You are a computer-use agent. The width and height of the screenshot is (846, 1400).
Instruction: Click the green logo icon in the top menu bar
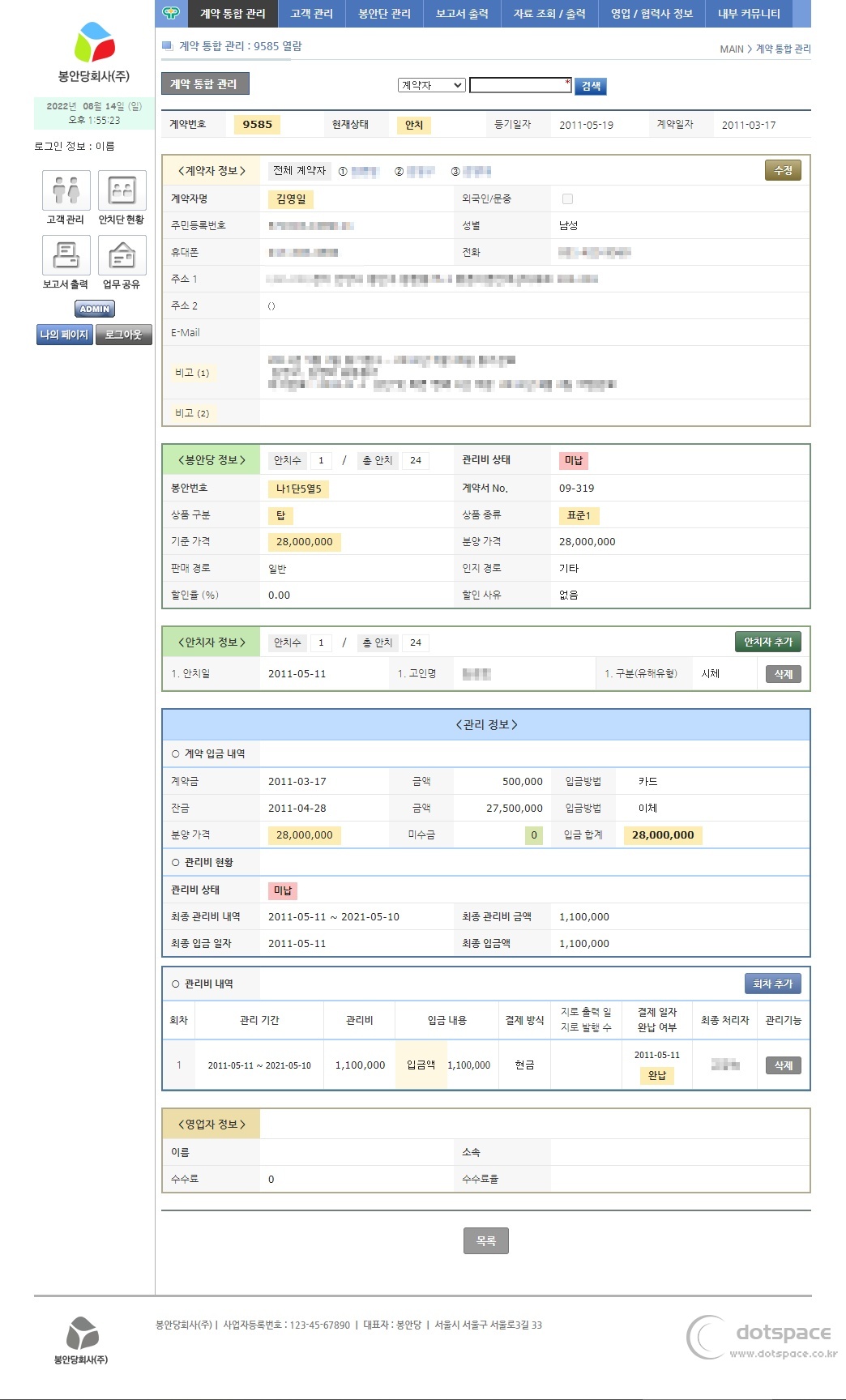[x=171, y=13]
